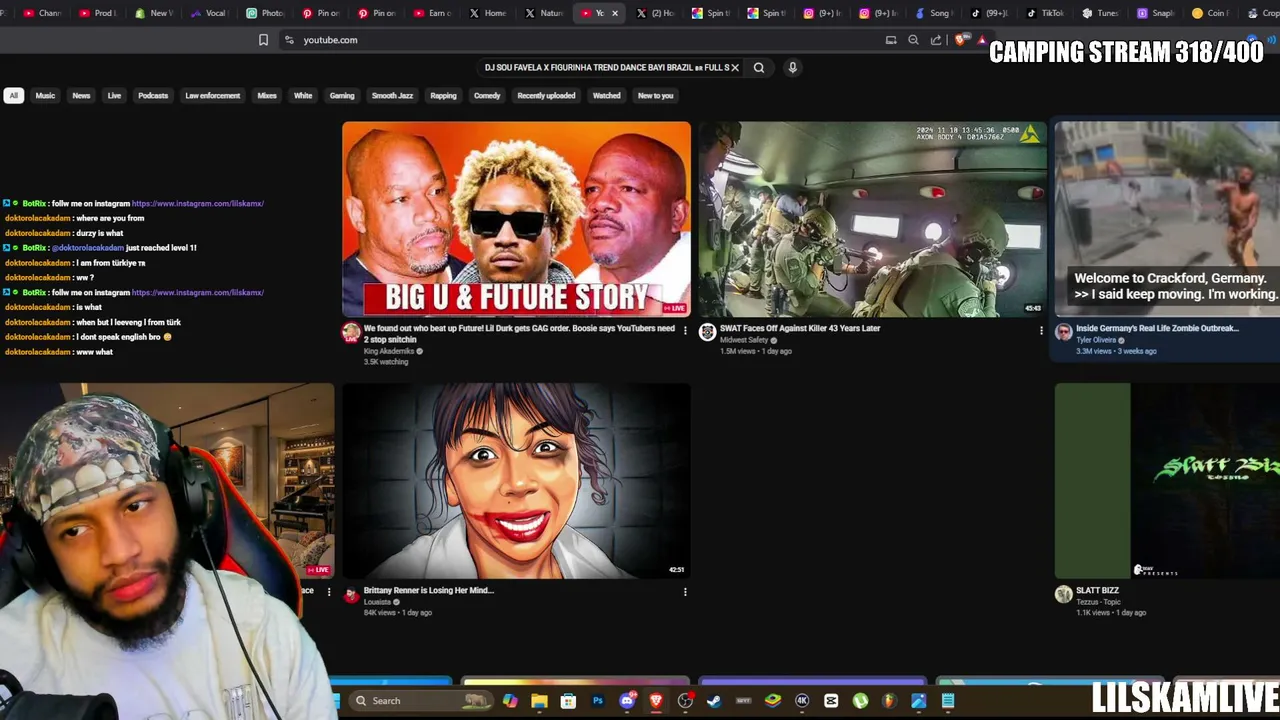Select the Comedy filter chip
Screen dimensions: 1280x720
(x=487, y=96)
